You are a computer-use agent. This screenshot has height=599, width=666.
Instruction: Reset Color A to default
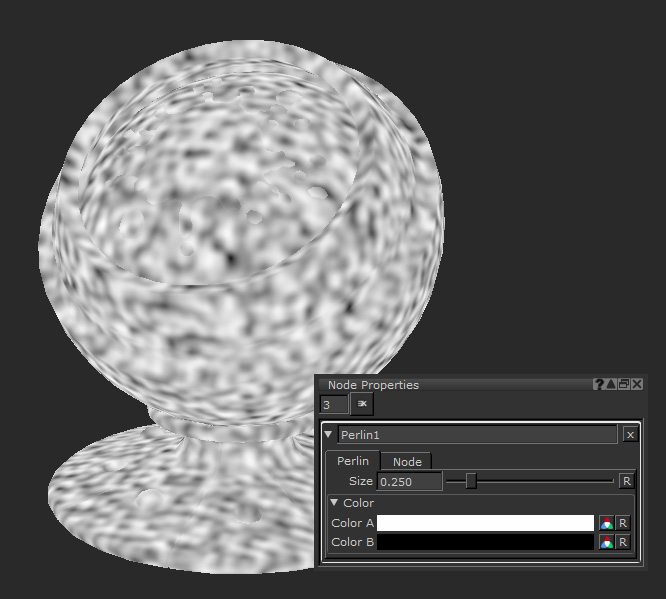click(x=623, y=523)
